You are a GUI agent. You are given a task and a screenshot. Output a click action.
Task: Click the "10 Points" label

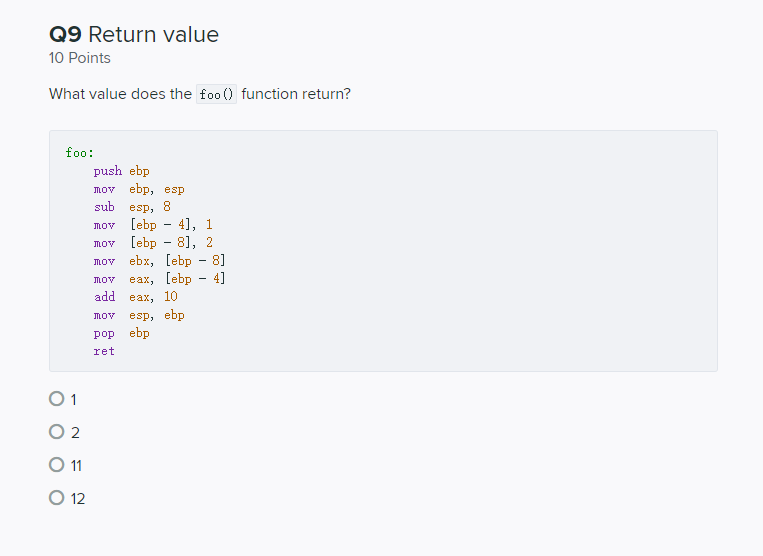80,58
